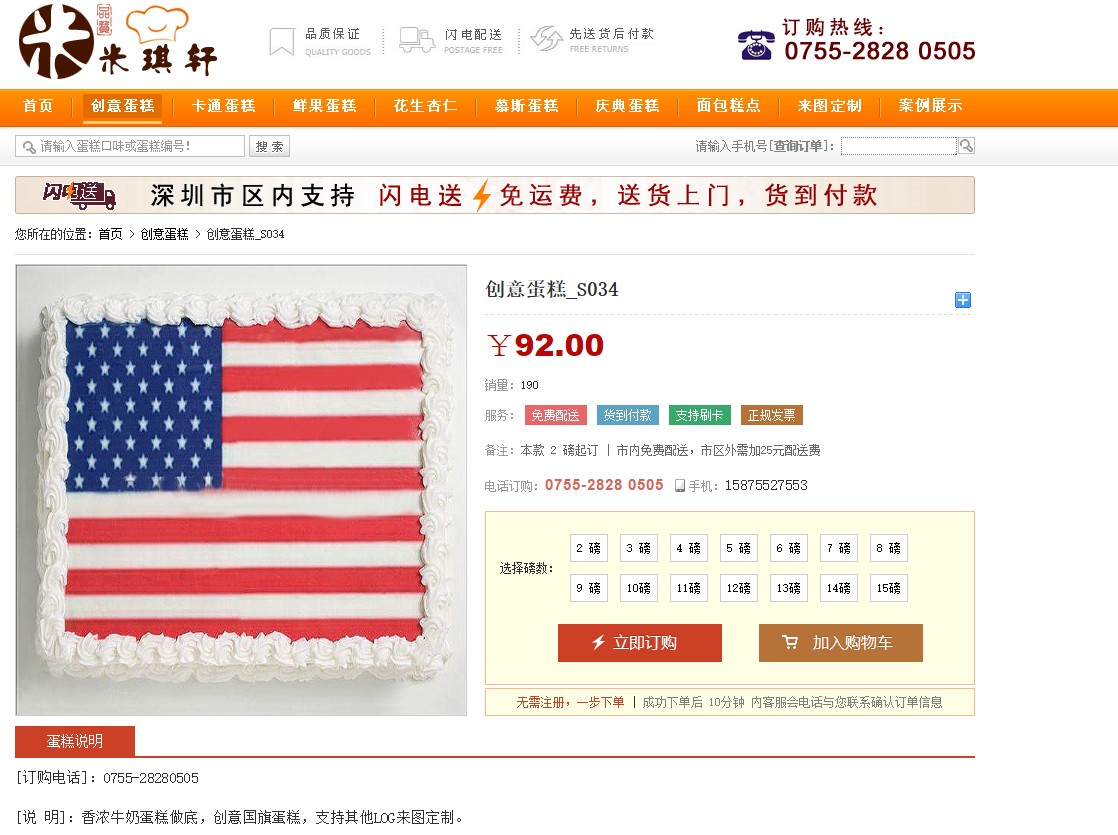
Task: Click the 米琪轩 bakery logo
Action: [x=118, y=41]
